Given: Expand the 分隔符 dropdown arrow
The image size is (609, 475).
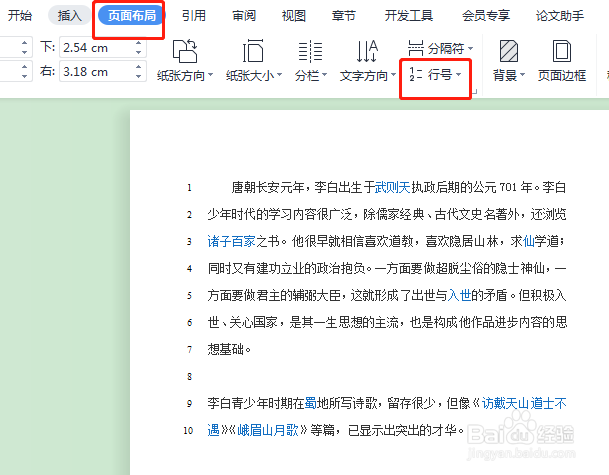Looking at the screenshot, I should pyautogui.click(x=470, y=49).
